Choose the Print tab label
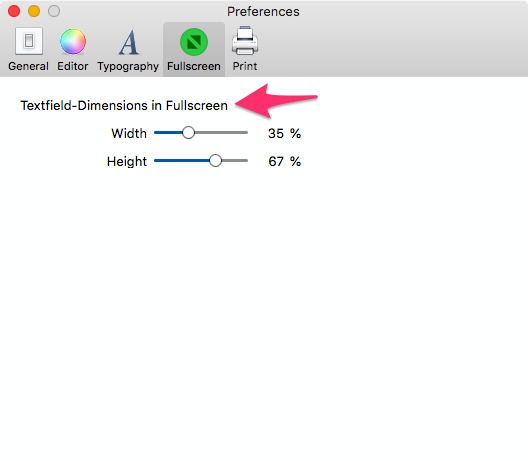The image size is (528, 461). click(x=245, y=66)
